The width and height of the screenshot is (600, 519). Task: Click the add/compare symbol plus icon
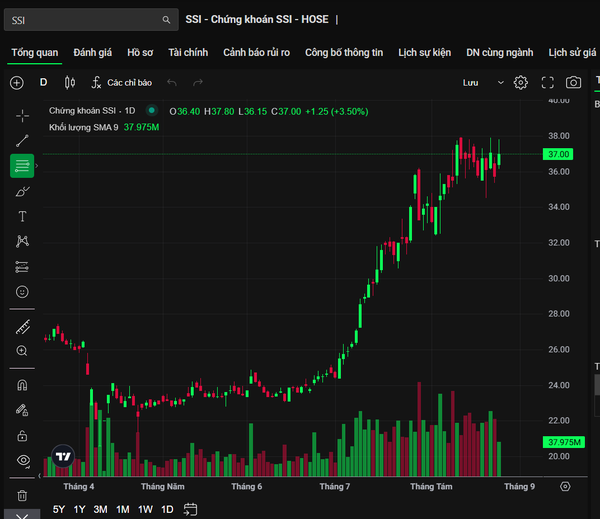tap(17, 83)
